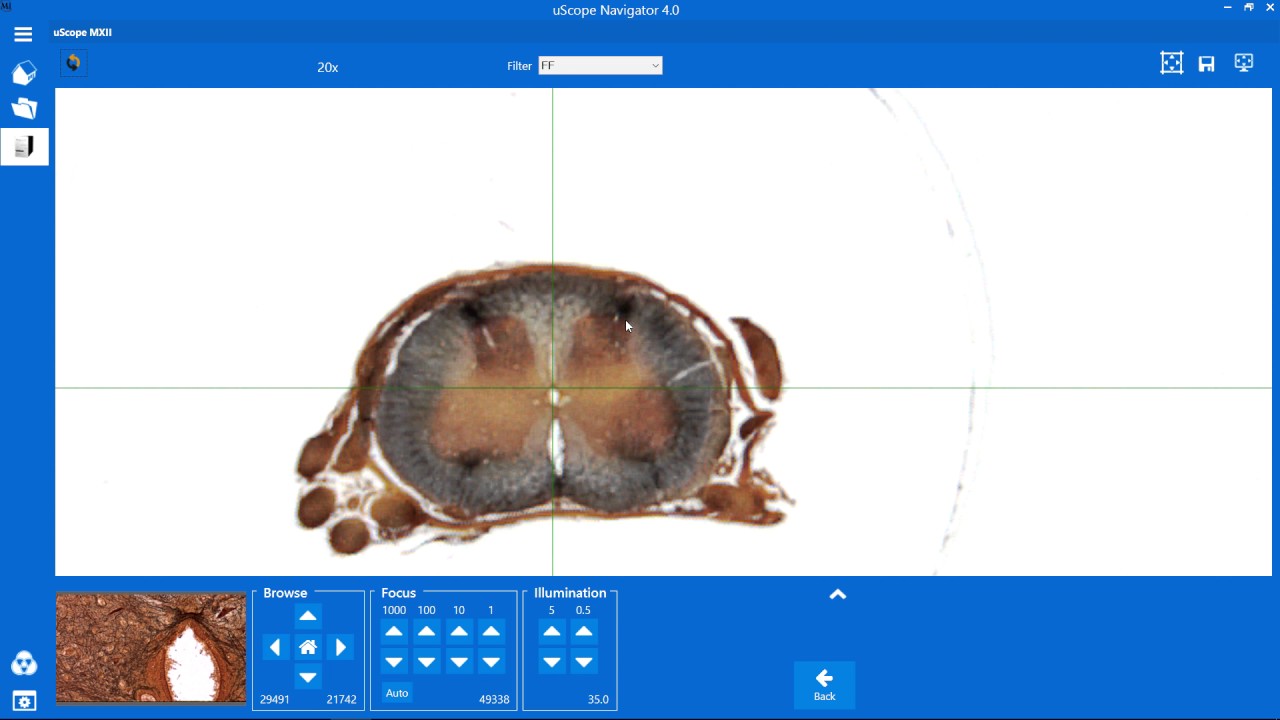
Task: Increase focus by 1 step
Action: (491, 631)
